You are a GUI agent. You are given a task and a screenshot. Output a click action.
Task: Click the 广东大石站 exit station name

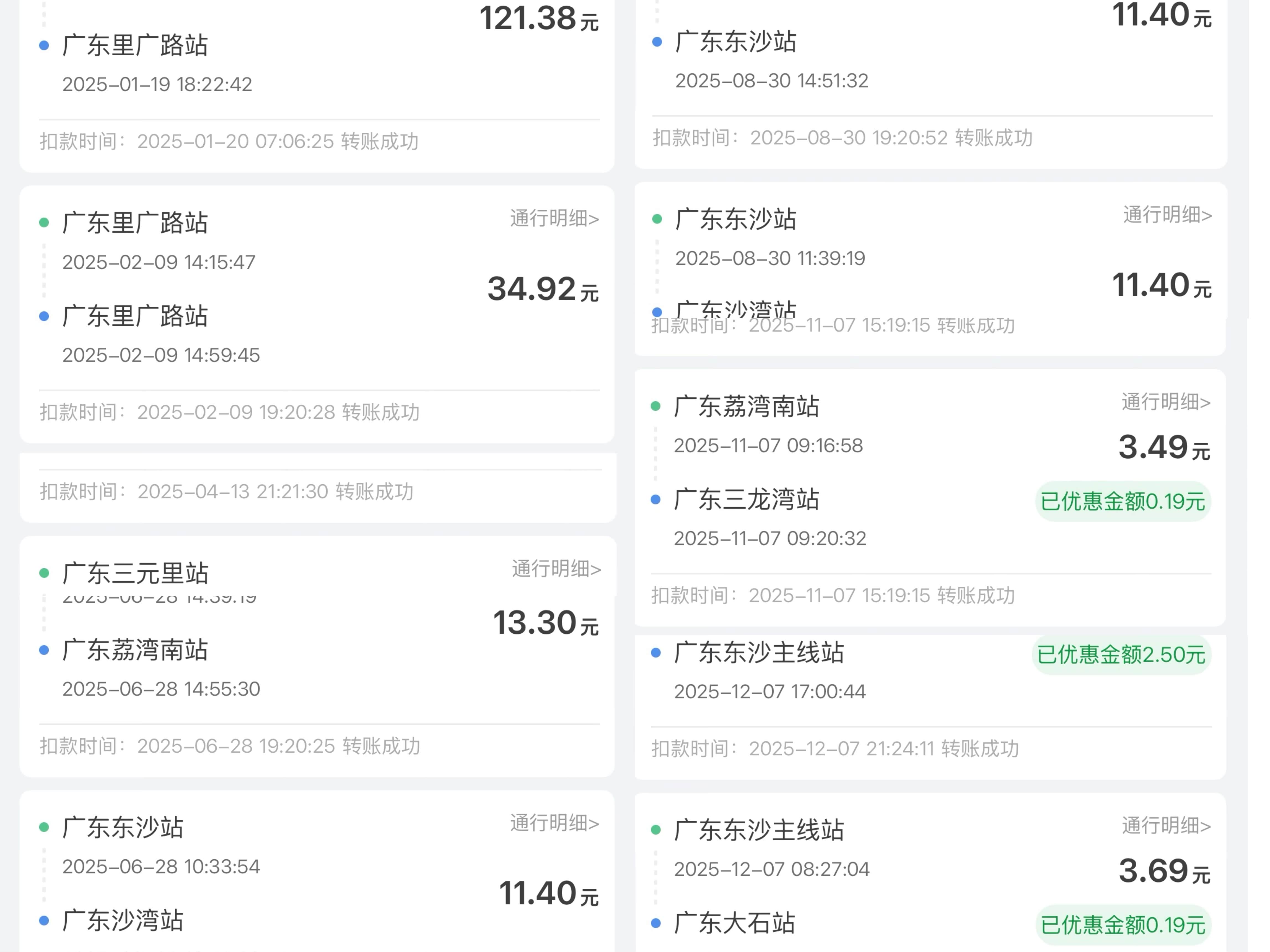pyautogui.click(x=734, y=923)
